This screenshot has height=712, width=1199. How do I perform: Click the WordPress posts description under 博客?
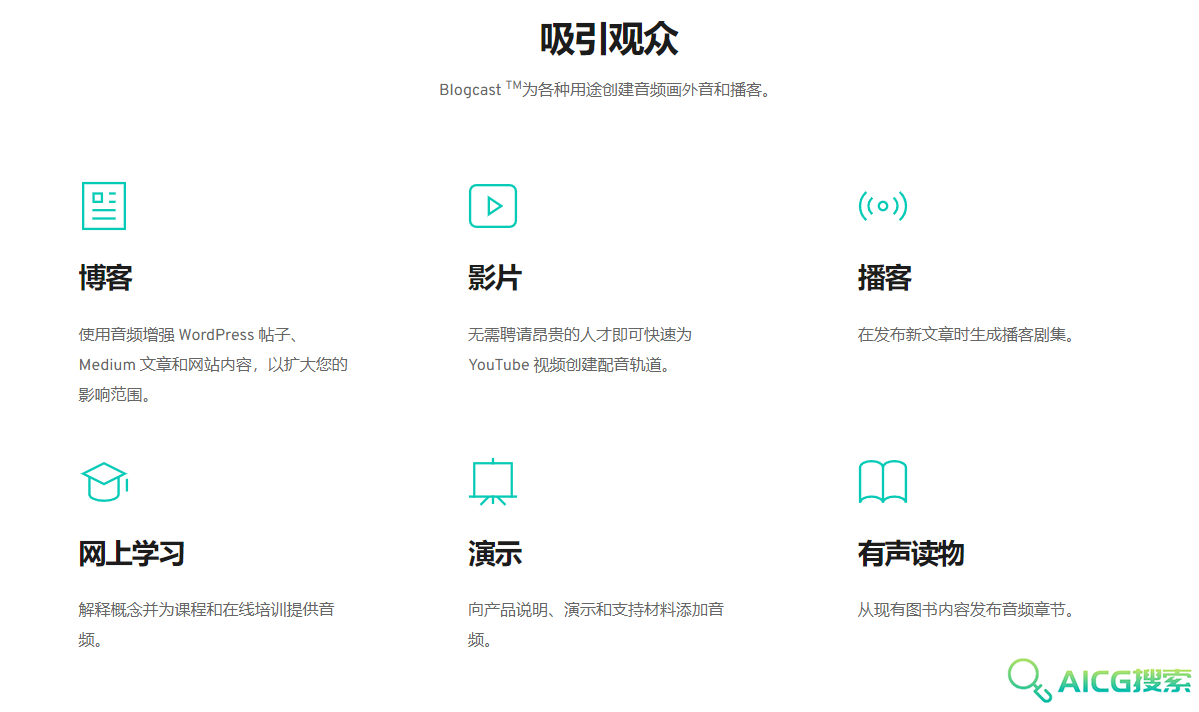213,365
